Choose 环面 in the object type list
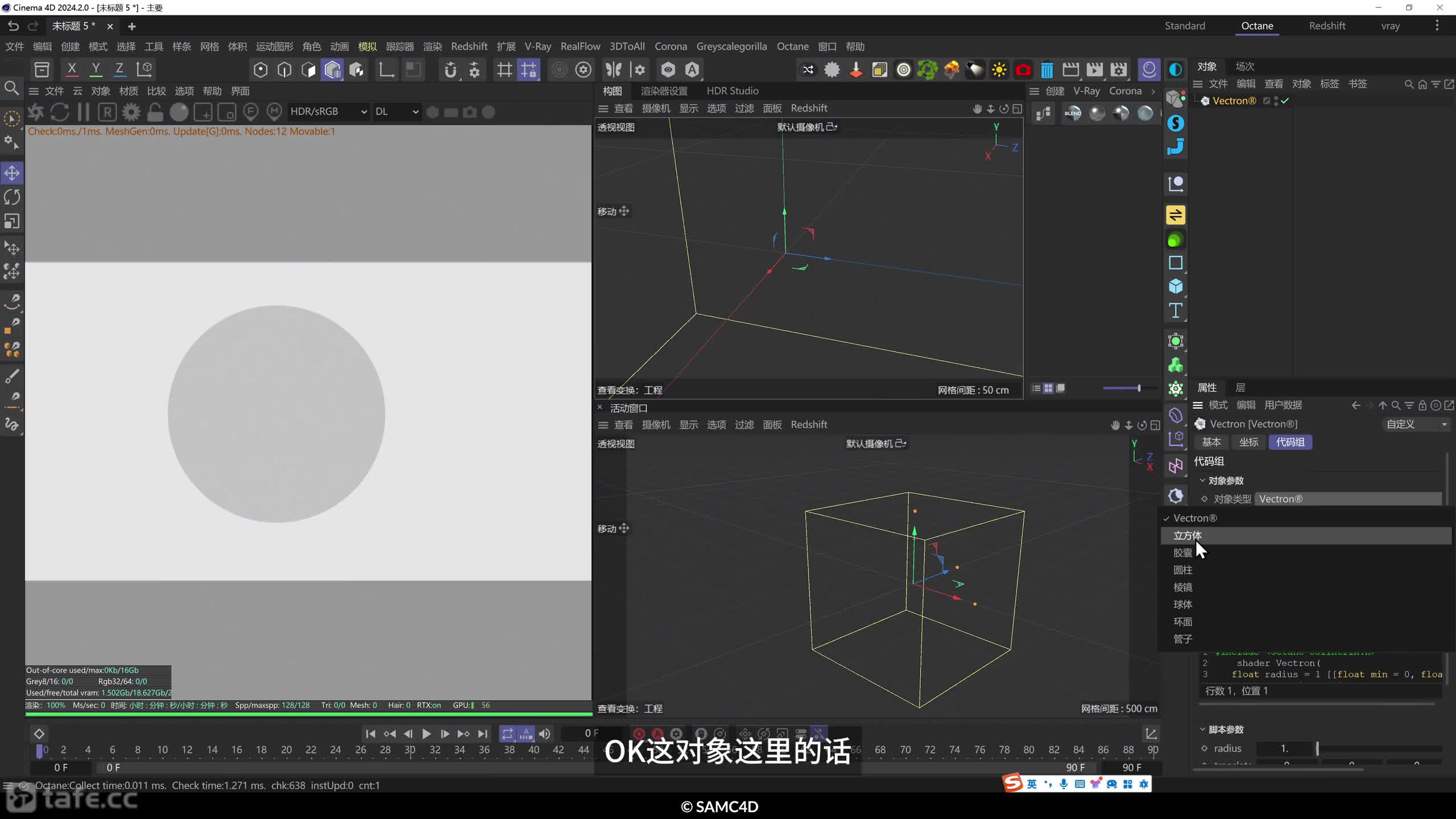The width and height of the screenshot is (1456, 819). 1306,622
